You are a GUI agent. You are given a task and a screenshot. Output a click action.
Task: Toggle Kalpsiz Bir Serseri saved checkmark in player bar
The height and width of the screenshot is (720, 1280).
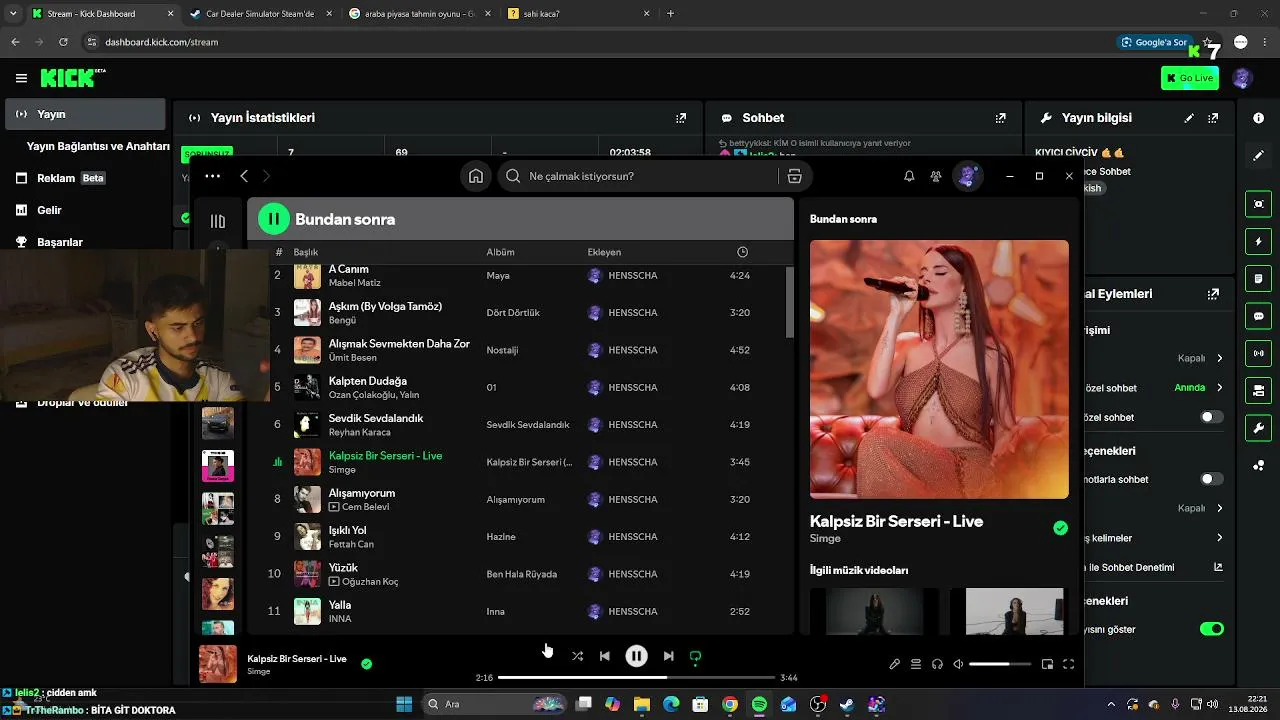coord(366,663)
